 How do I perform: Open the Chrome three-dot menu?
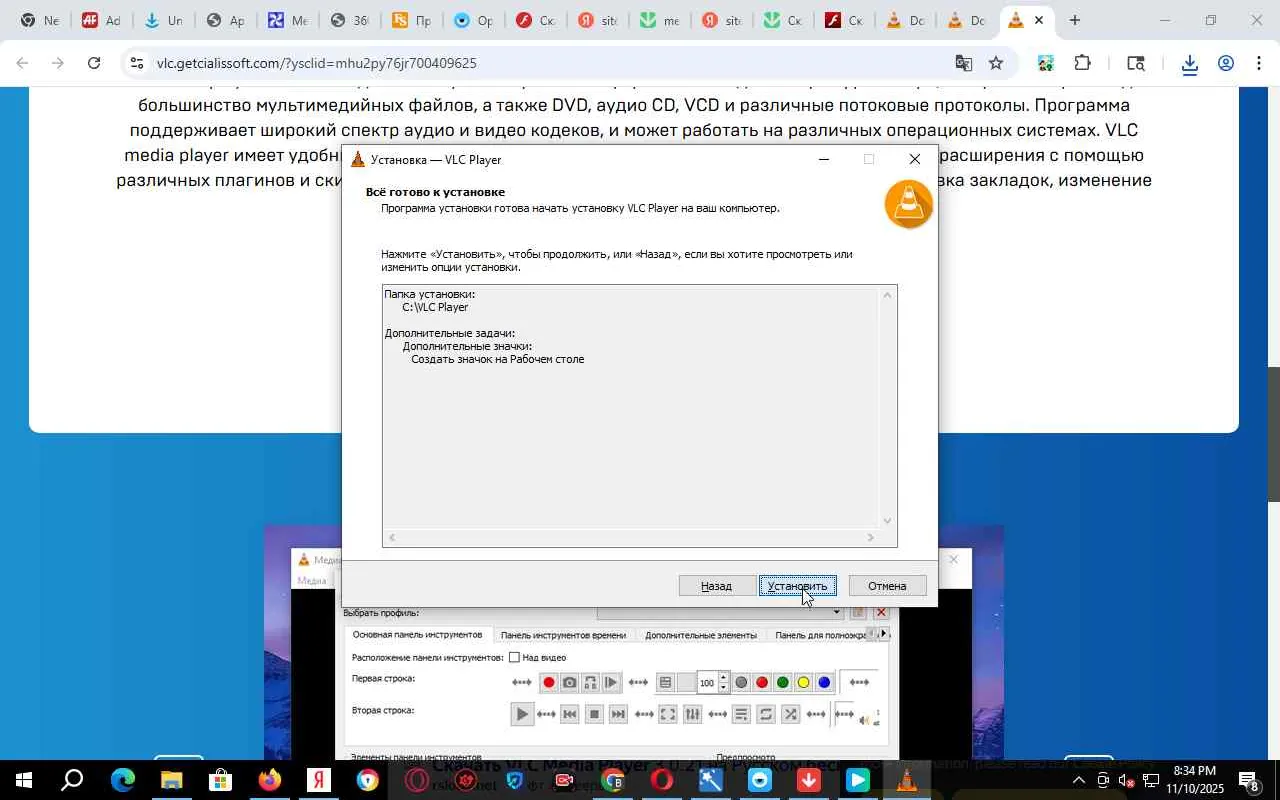pos(1261,63)
